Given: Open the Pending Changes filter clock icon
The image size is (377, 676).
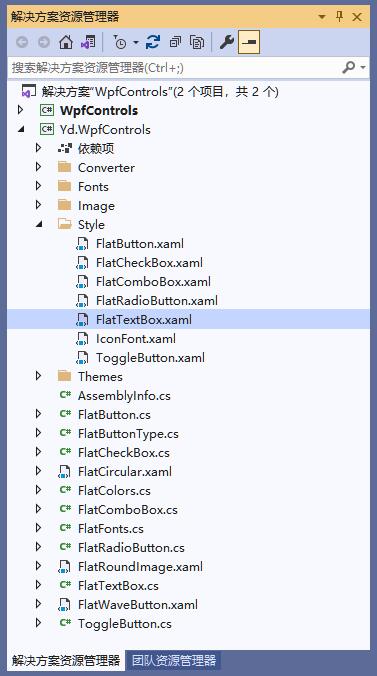Looking at the screenshot, I should 120,42.
